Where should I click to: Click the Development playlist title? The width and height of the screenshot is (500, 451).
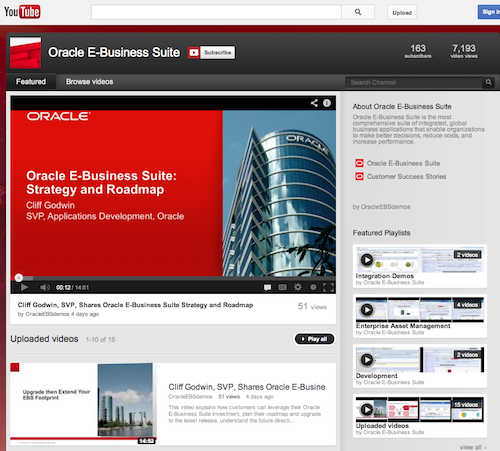(377, 376)
